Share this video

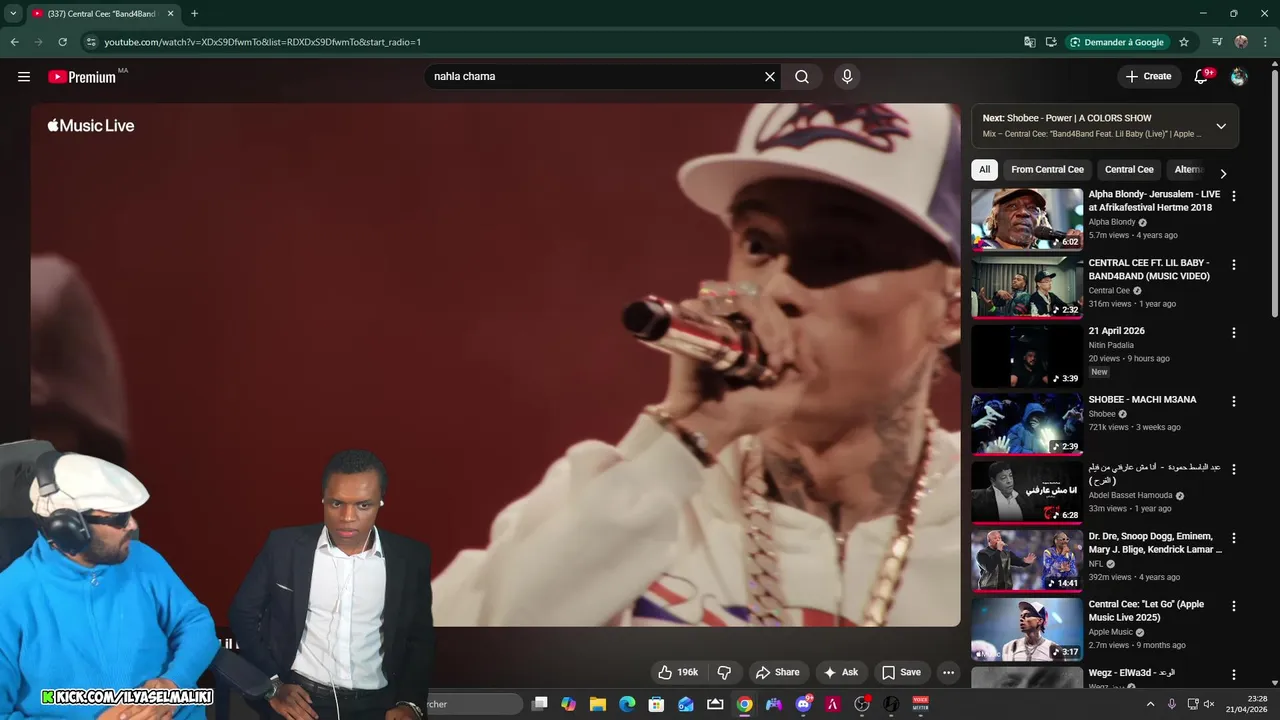(777, 673)
